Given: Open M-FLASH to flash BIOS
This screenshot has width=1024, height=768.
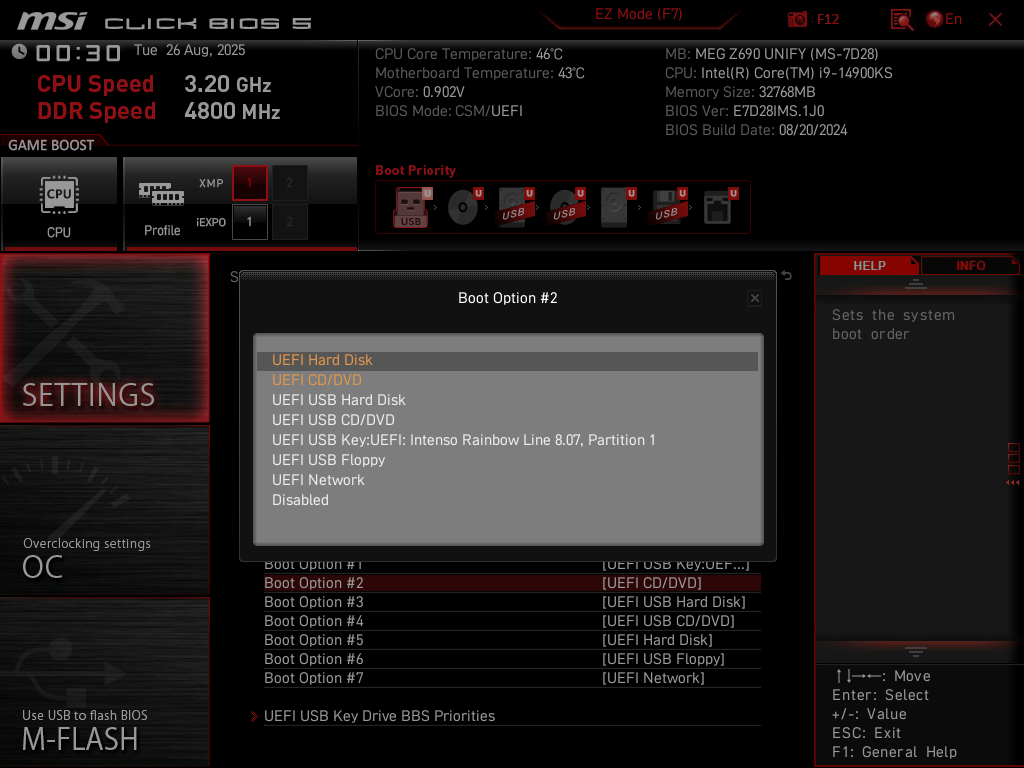Looking at the screenshot, I should coord(104,682).
